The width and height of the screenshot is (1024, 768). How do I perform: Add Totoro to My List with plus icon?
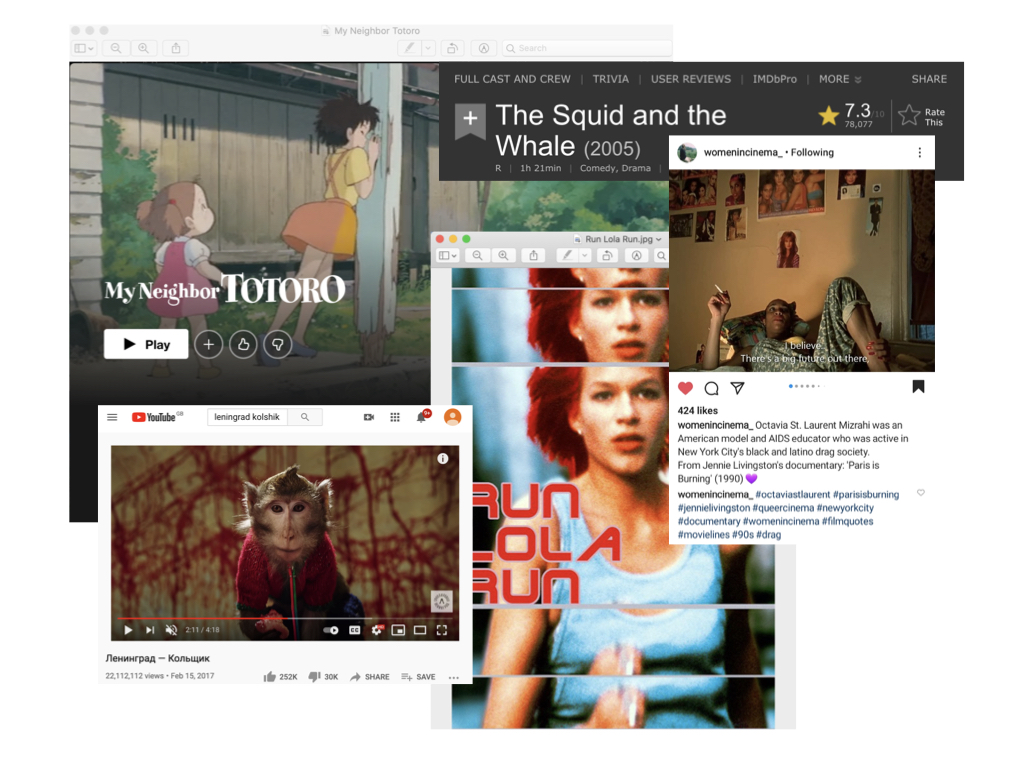208,344
